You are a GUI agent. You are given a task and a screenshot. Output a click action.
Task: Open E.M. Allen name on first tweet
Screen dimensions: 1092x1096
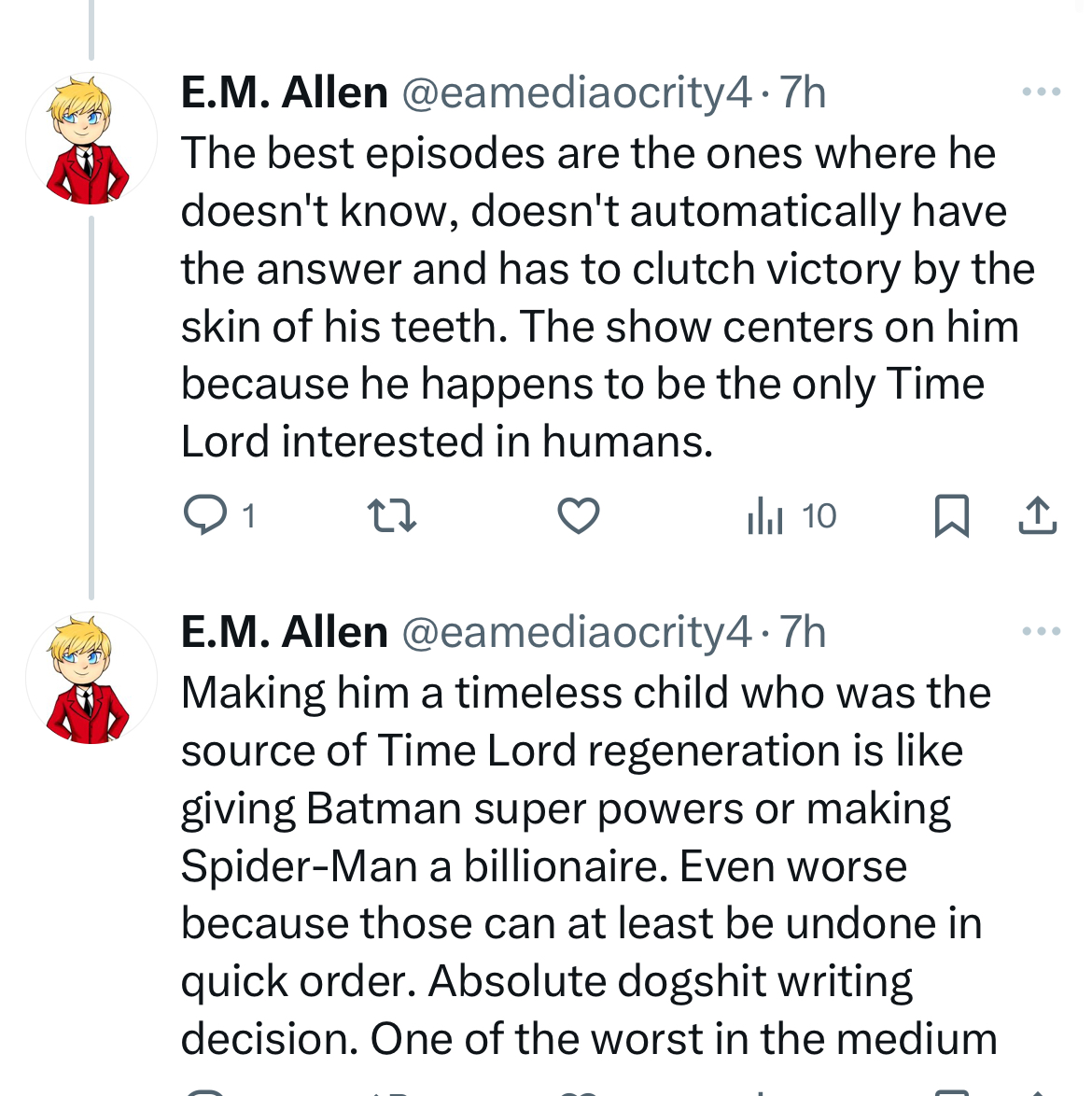point(285,92)
